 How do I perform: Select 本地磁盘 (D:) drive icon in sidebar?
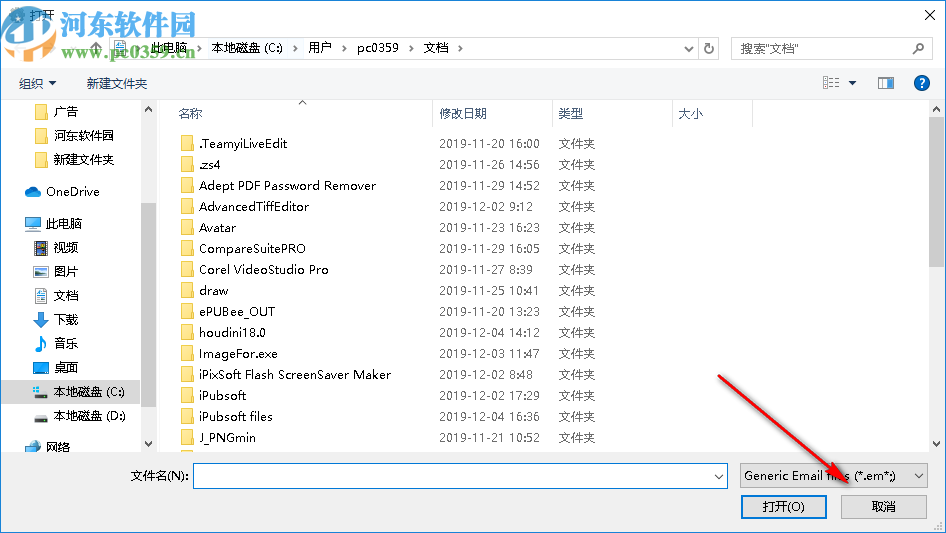point(40,417)
